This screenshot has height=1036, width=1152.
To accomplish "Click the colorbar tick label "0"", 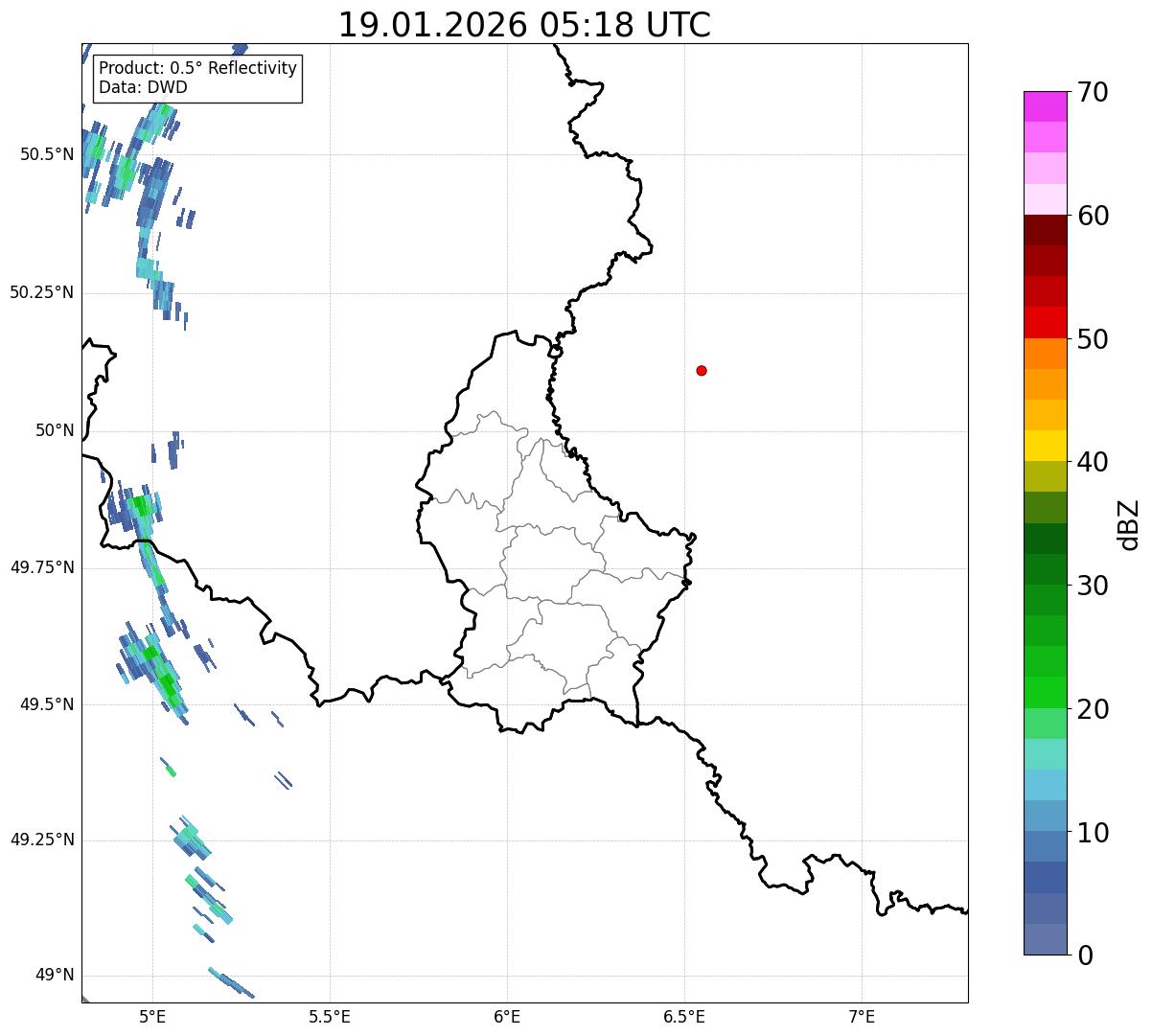I will 1085,955.
